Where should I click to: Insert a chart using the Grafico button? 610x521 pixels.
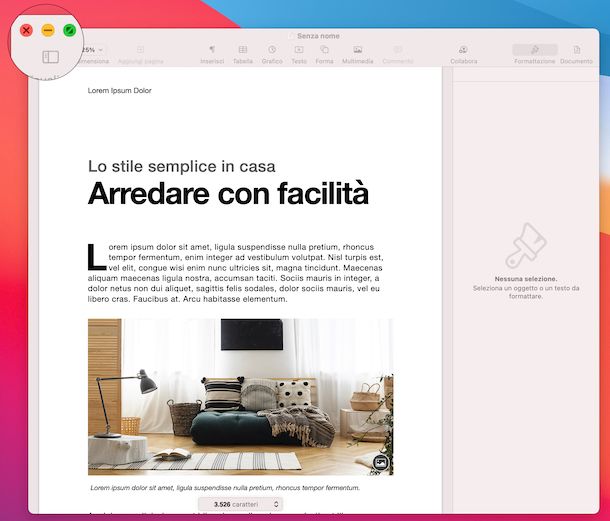272,54
